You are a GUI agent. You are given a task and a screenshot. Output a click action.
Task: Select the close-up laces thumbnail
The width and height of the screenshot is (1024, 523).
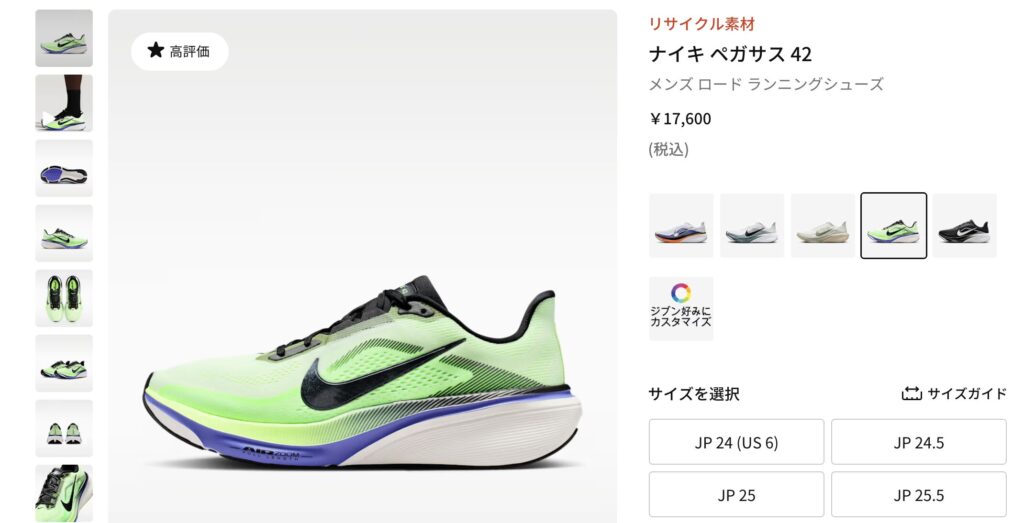[64, 493]
